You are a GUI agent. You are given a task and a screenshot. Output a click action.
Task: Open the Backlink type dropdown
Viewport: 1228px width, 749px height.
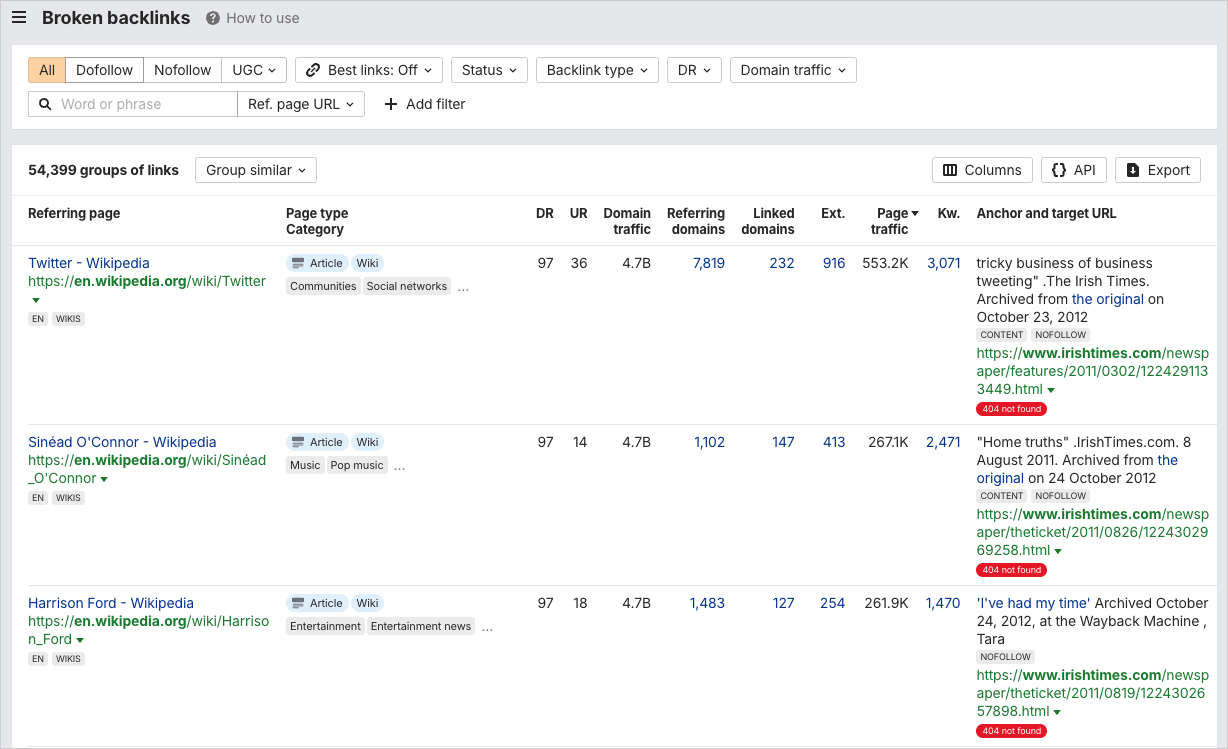[597, 70]
